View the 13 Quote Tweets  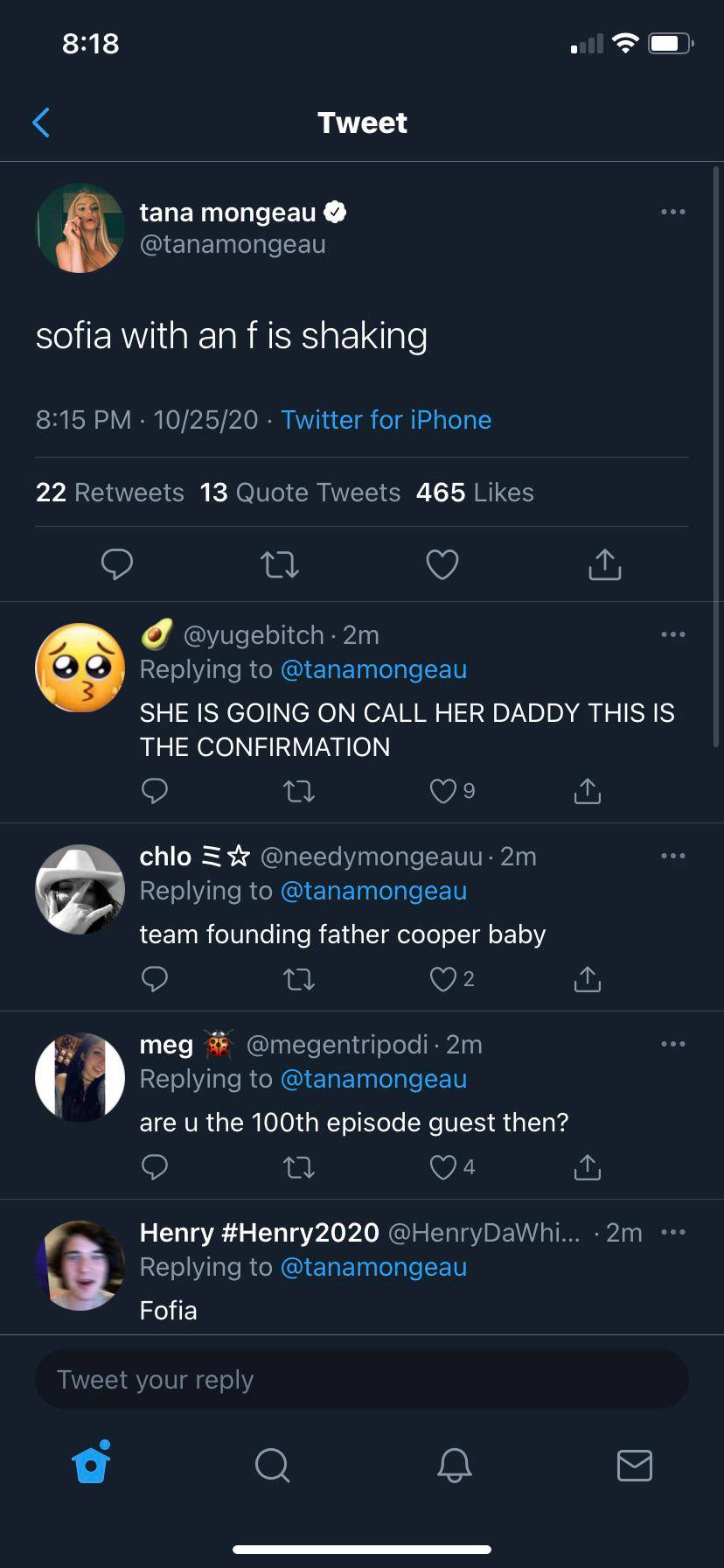300,493
